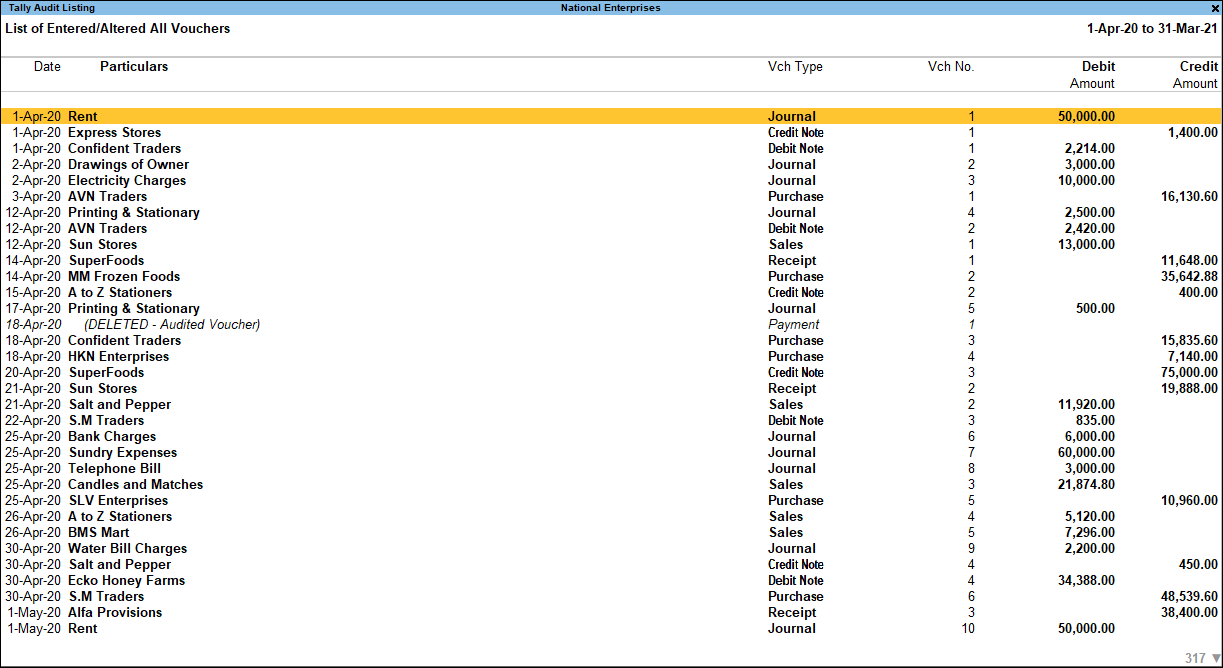Select the 14-Apr-20 SuperFoods receipt entry

click(611, 260)
